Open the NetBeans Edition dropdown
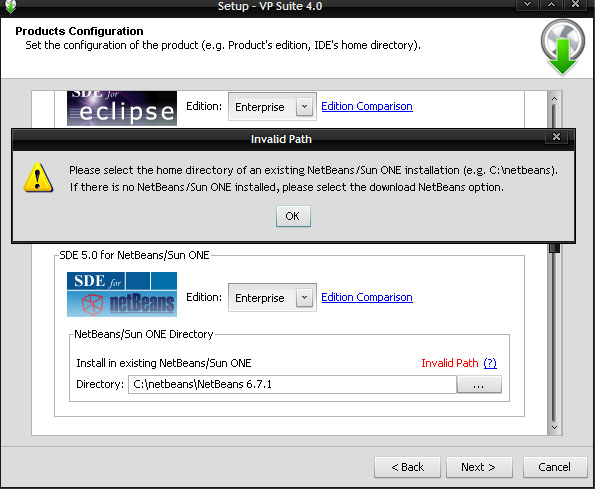This screenshot has width=595, height=489. (304, 298)
